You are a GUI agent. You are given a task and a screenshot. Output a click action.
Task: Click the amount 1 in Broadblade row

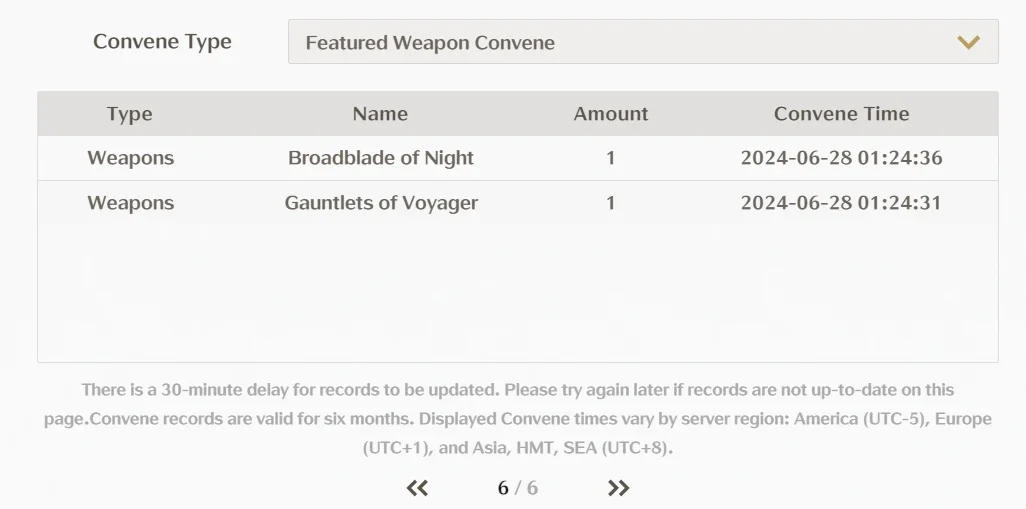coord(610,158)
